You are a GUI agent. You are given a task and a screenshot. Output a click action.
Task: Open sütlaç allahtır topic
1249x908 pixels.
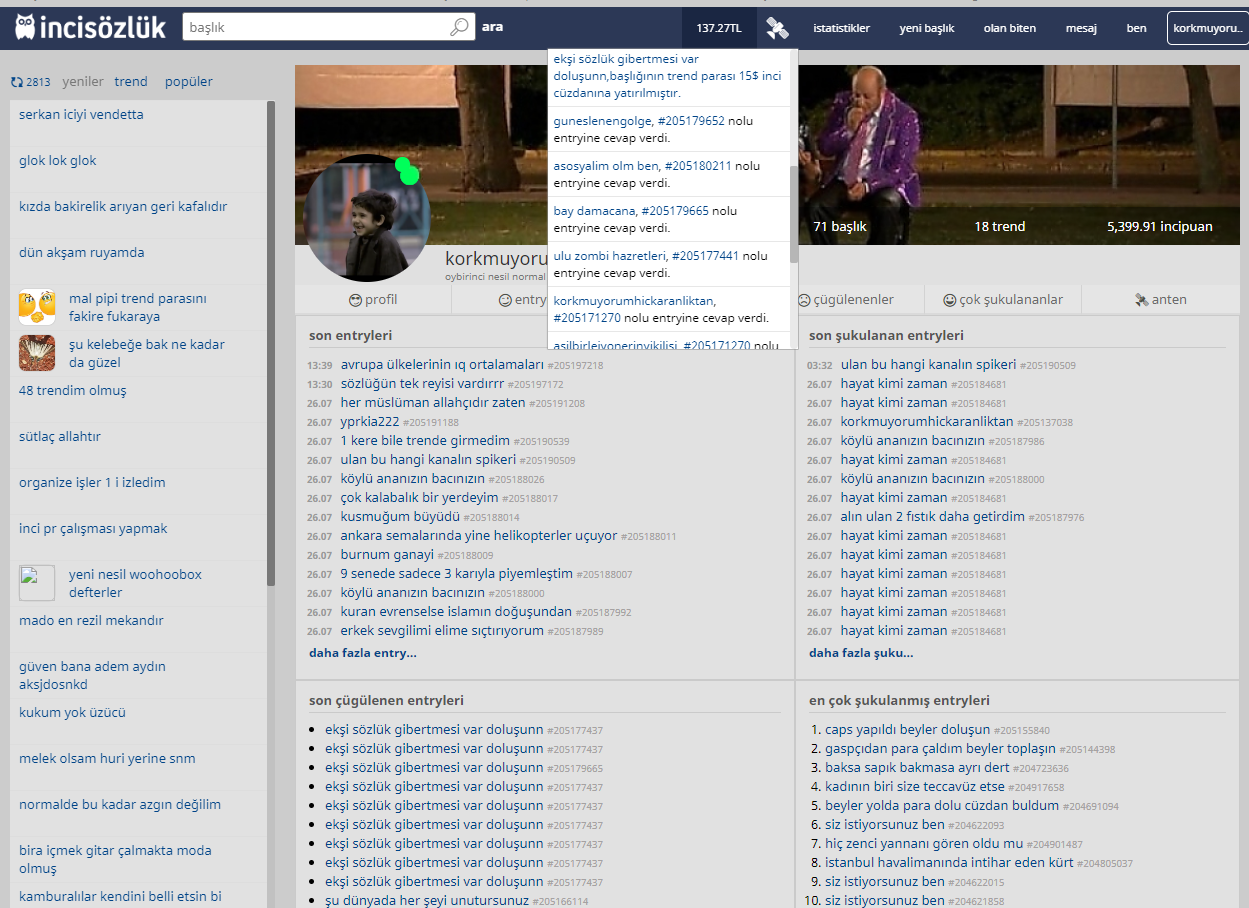point(60,437)
